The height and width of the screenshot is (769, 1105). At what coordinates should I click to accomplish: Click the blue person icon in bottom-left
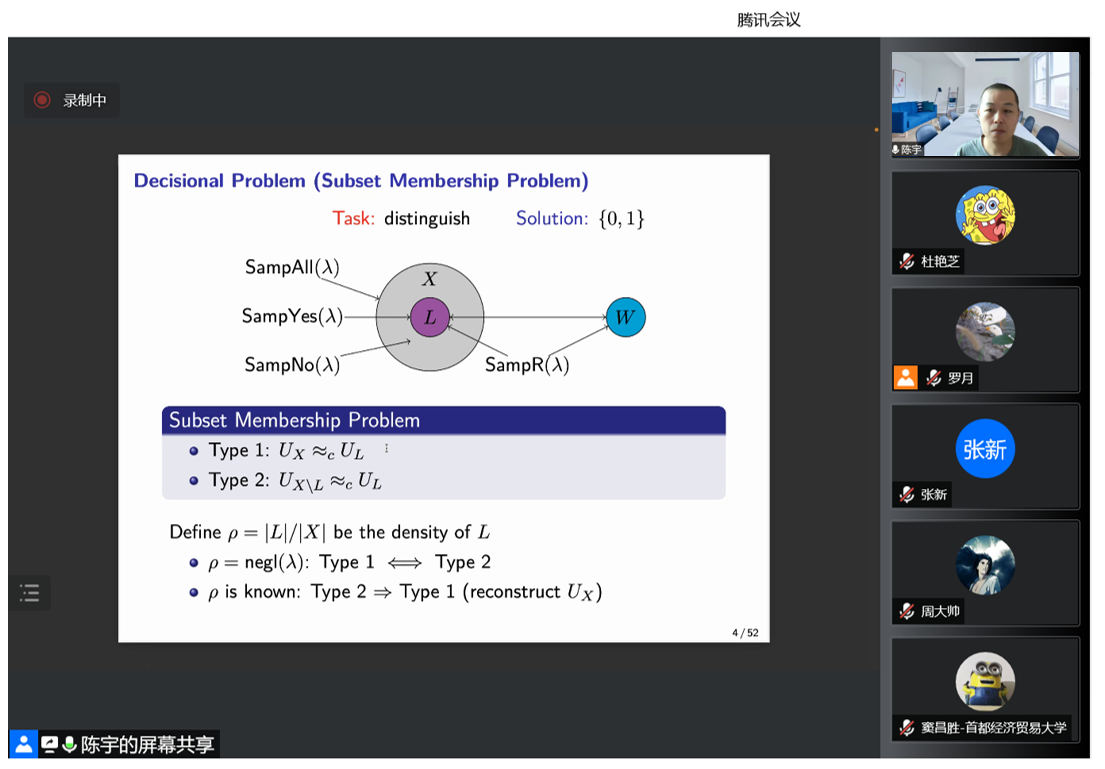click(23, 744)
